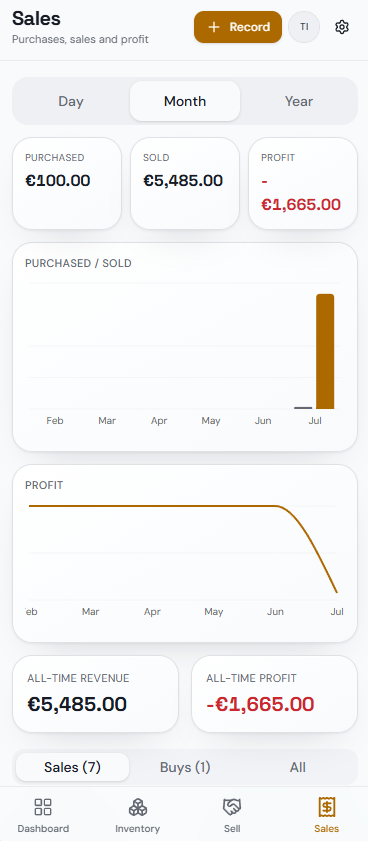Image resolution: width=368 pixels, height=841 pixels.
Task: Switch to Buys (1) tab
Action: [185, 767]
